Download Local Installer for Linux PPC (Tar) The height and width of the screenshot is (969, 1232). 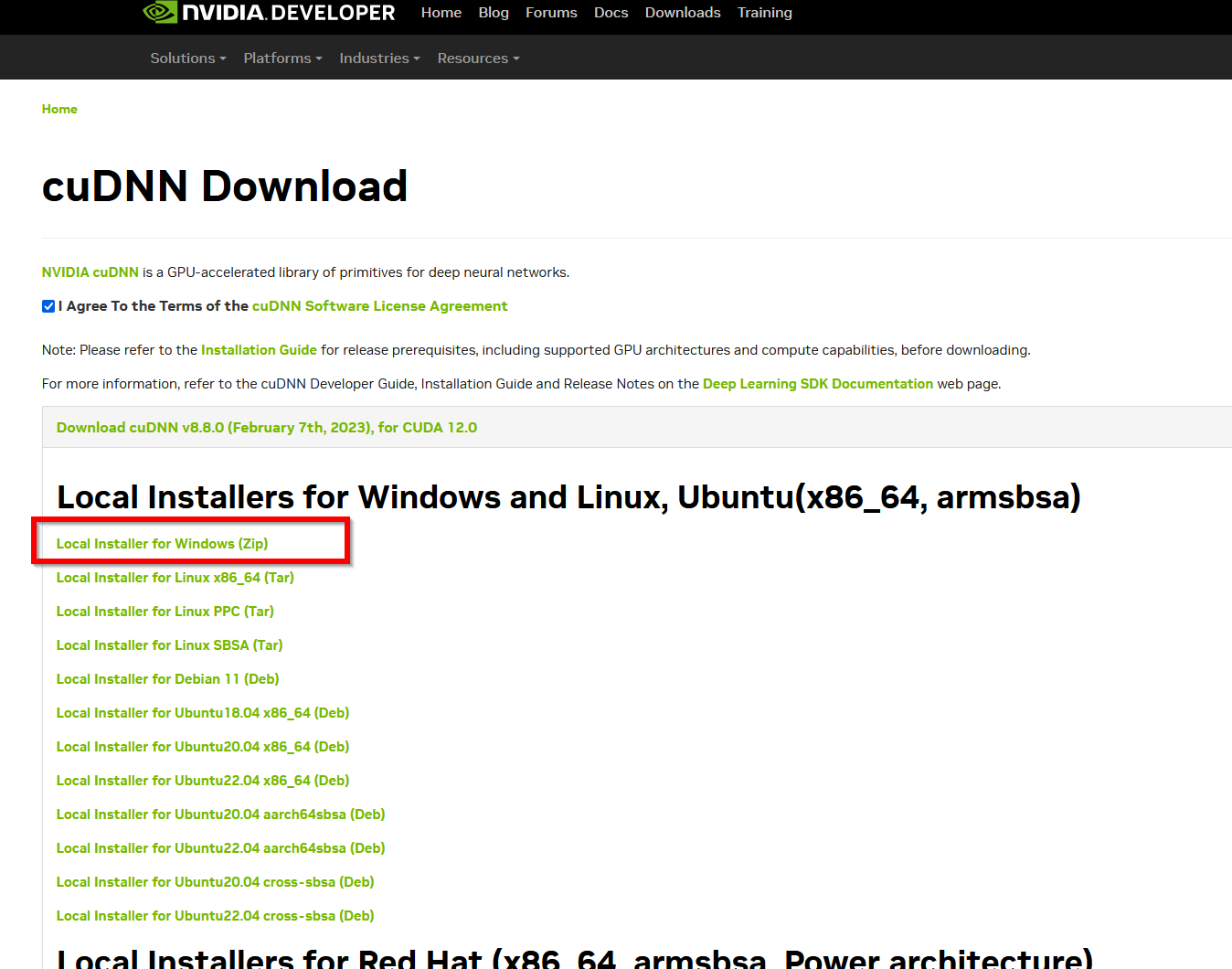[x=165, y=612]
